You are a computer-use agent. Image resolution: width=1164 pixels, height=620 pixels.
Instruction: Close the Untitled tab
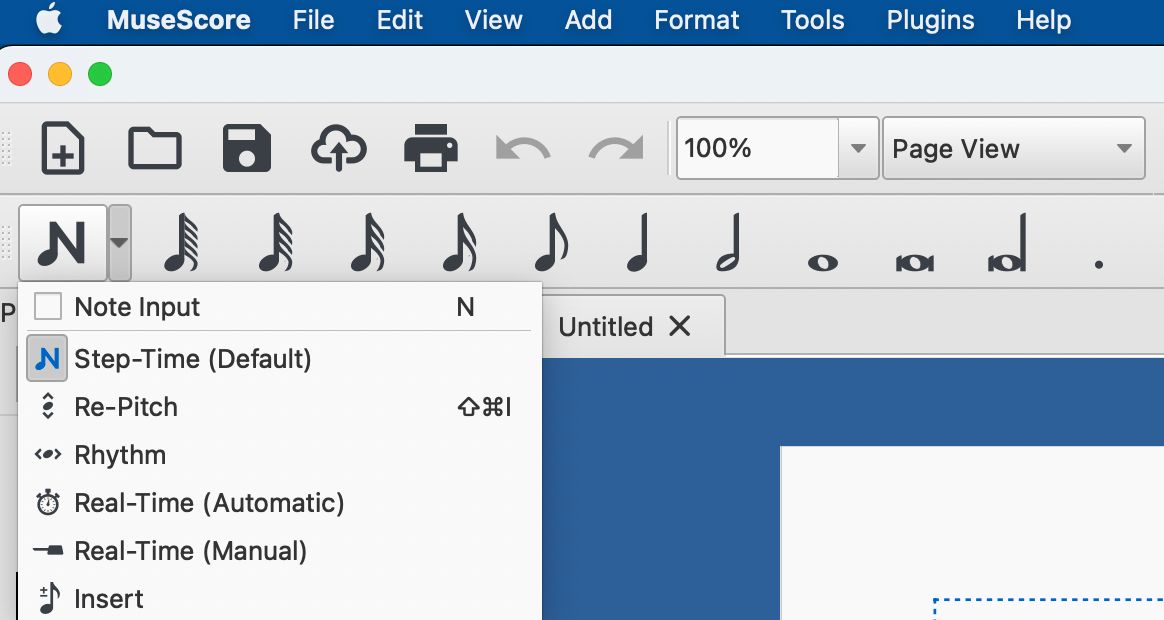679,326
